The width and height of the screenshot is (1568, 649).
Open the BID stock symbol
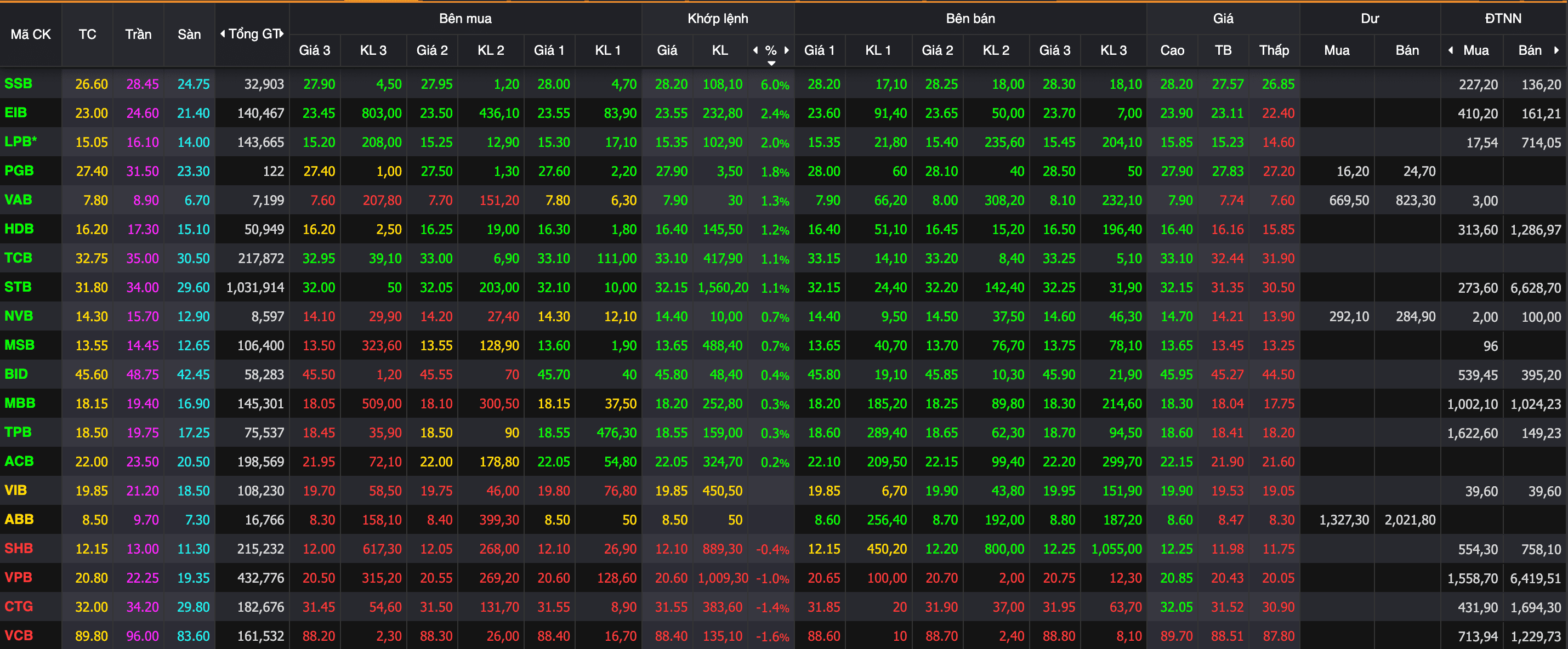pyautogui.click(x=16, y=374)
